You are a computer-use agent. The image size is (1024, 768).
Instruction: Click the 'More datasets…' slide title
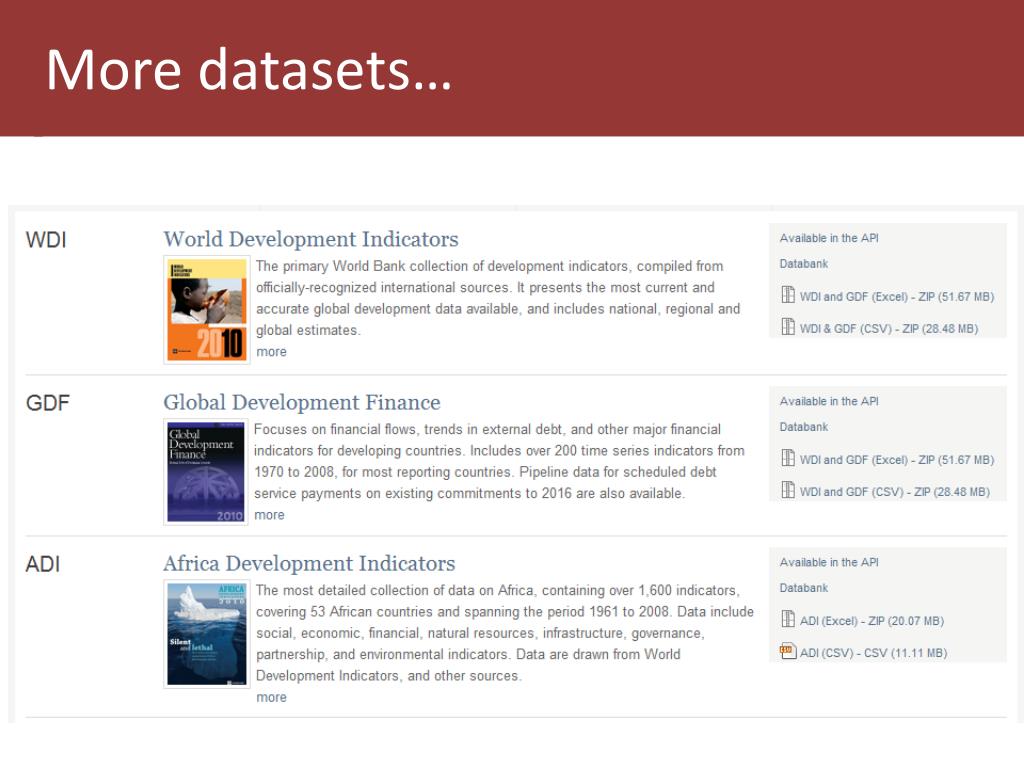tap(249, 70)
